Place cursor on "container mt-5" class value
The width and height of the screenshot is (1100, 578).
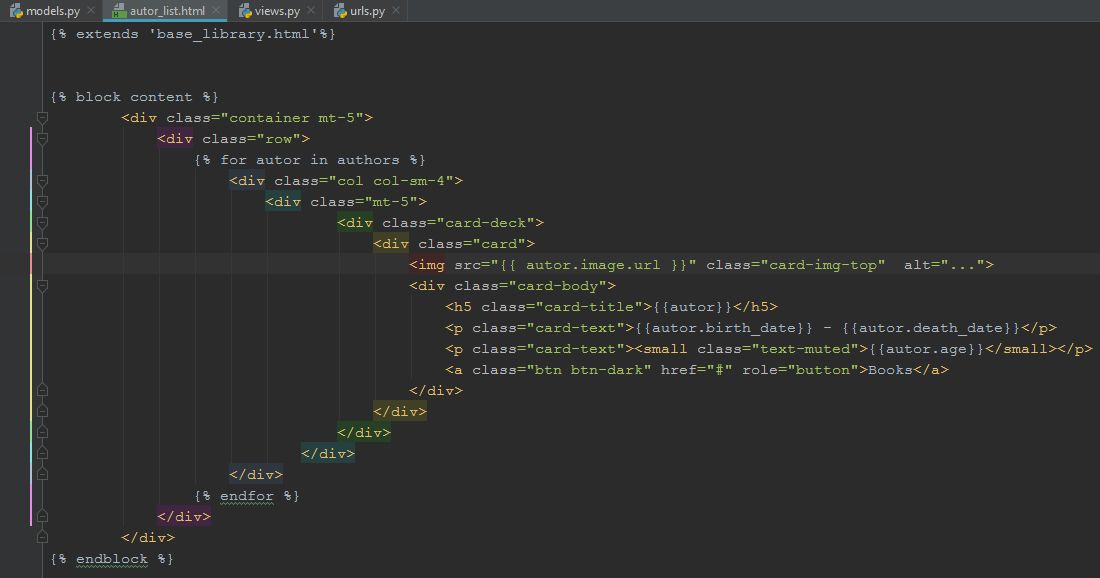pyautogui.click(x=292, y=118)
